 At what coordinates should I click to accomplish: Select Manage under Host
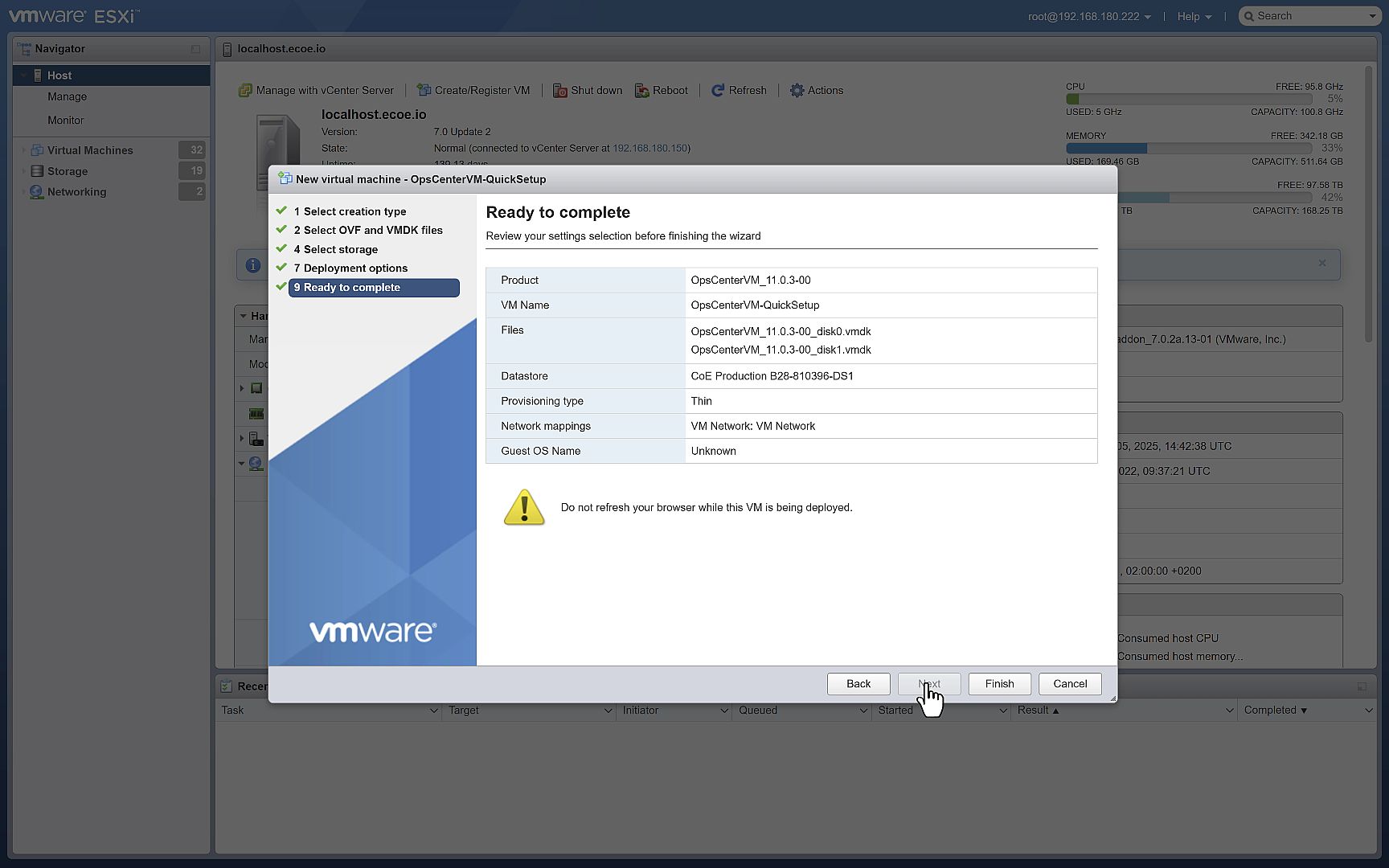click(x=68, y=96)
